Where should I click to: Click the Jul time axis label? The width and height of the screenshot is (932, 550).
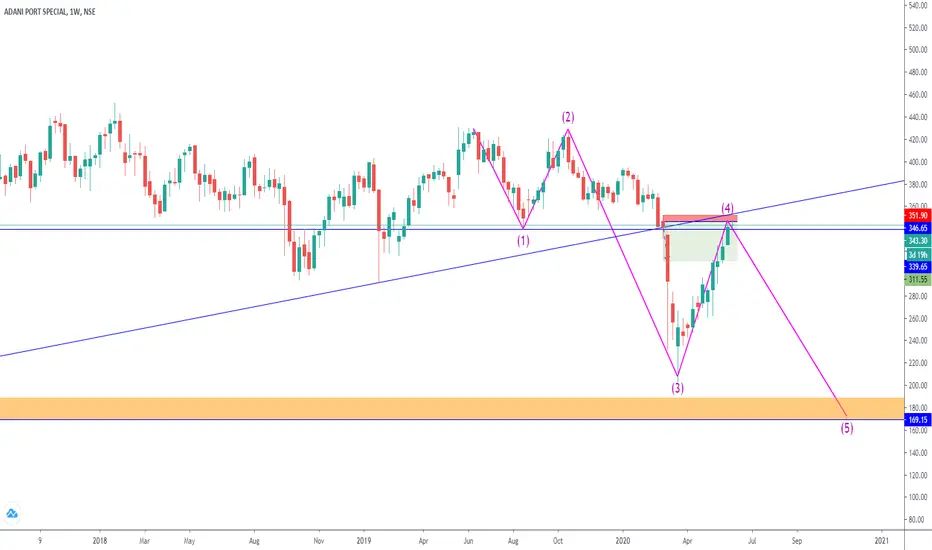(x=752, y=541)
